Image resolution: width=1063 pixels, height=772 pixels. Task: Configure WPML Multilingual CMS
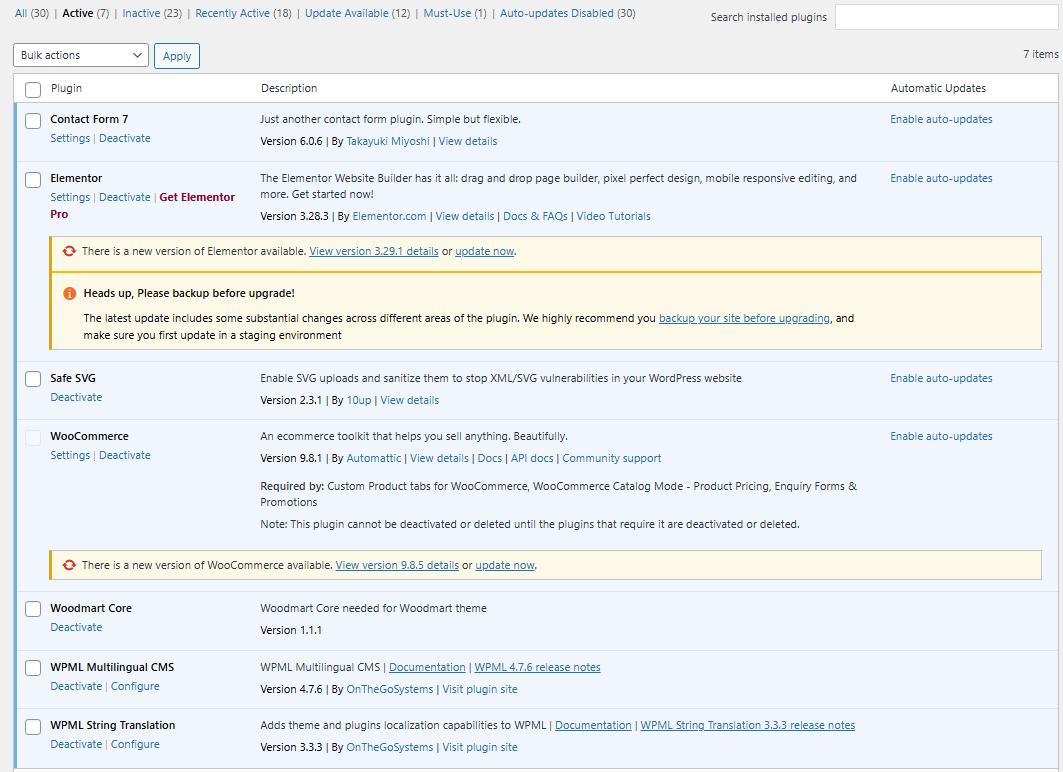click(135, 687)
